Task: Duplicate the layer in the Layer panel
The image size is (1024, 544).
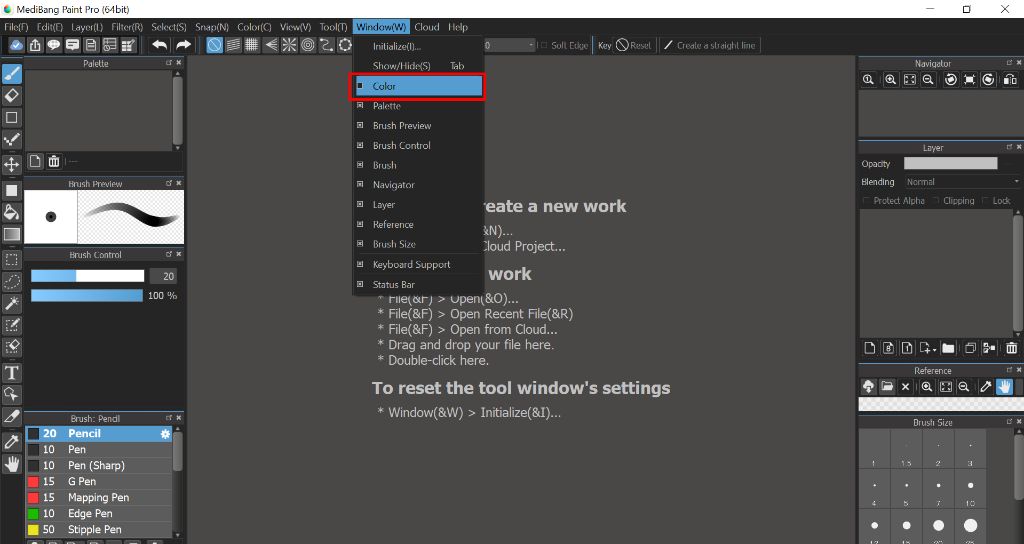Action: pos(970,348)
